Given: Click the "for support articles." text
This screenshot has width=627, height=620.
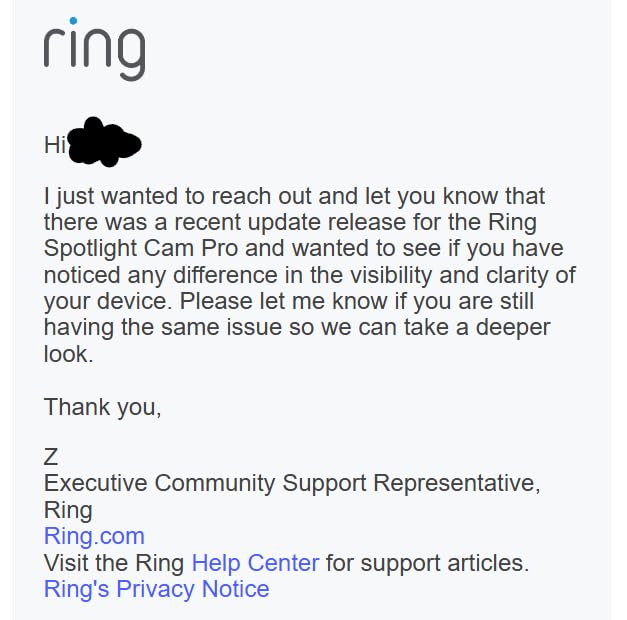Looking at the screenshot, I should tap(427, 563).
